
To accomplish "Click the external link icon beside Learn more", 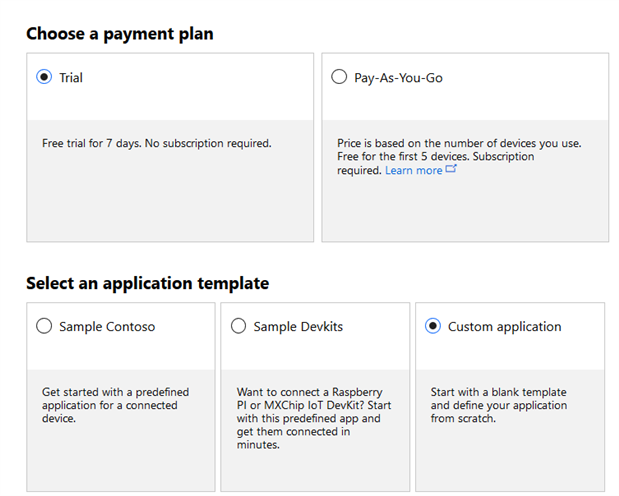I will click(x=451, y=170).
